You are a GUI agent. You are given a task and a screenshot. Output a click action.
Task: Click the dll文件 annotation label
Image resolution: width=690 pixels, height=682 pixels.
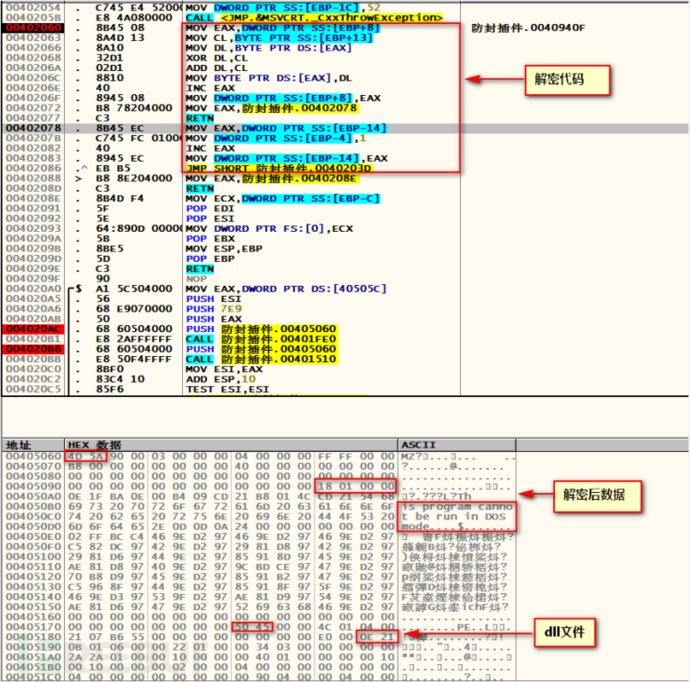click(565, 633)
